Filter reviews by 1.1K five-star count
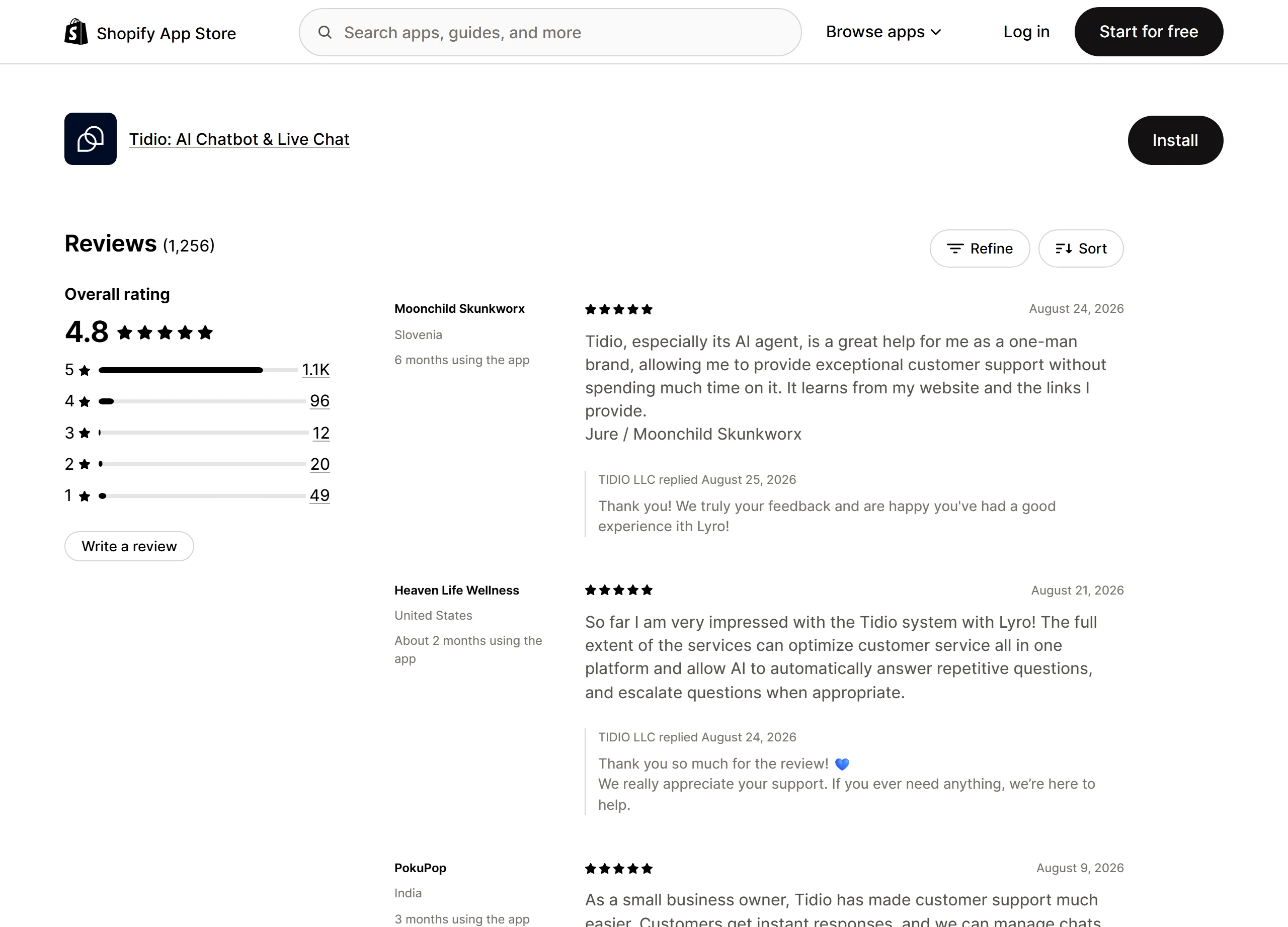This screenshot has height=927, width=1288. (316, 370)
